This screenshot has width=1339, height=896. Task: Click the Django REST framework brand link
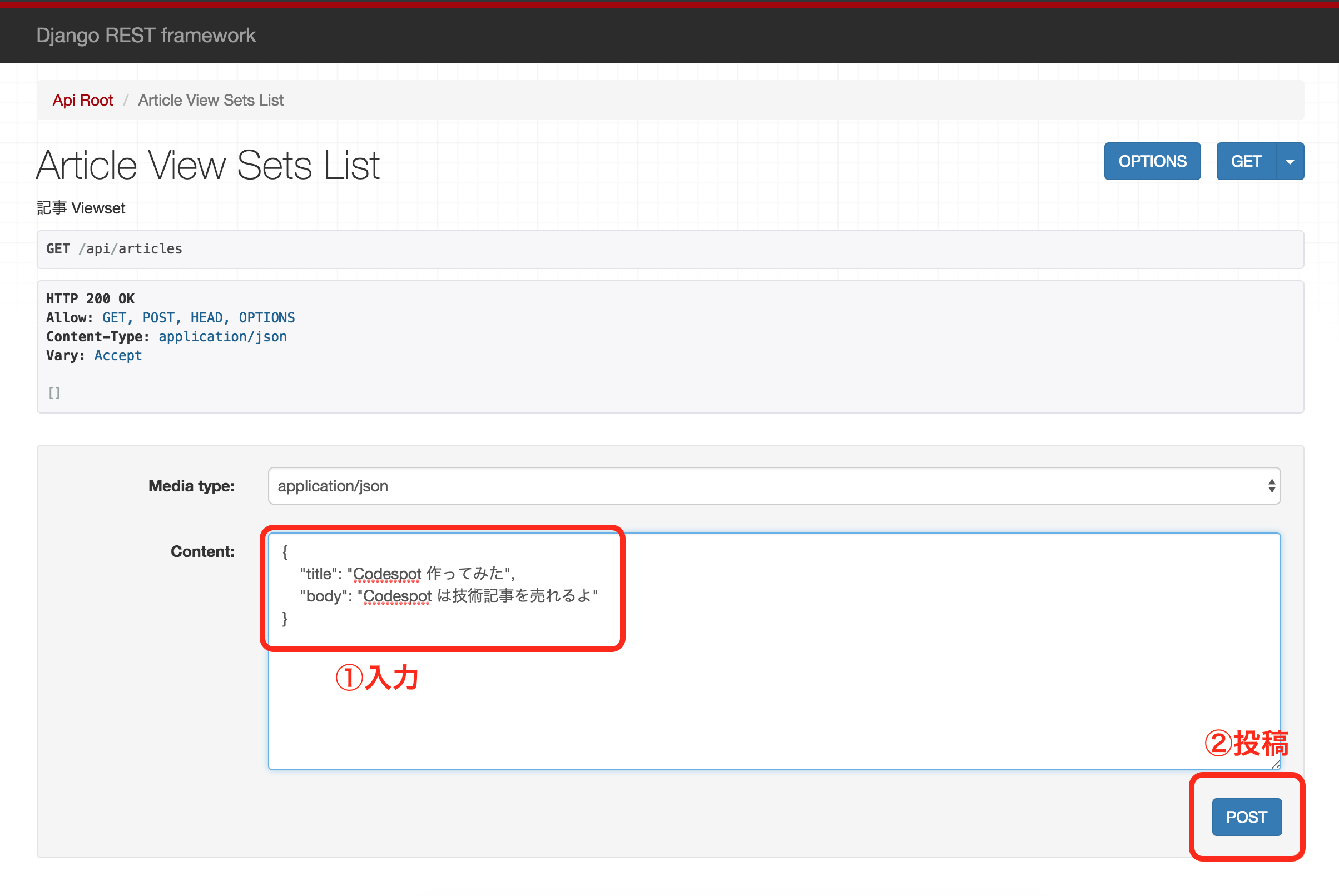coord(146,36)
